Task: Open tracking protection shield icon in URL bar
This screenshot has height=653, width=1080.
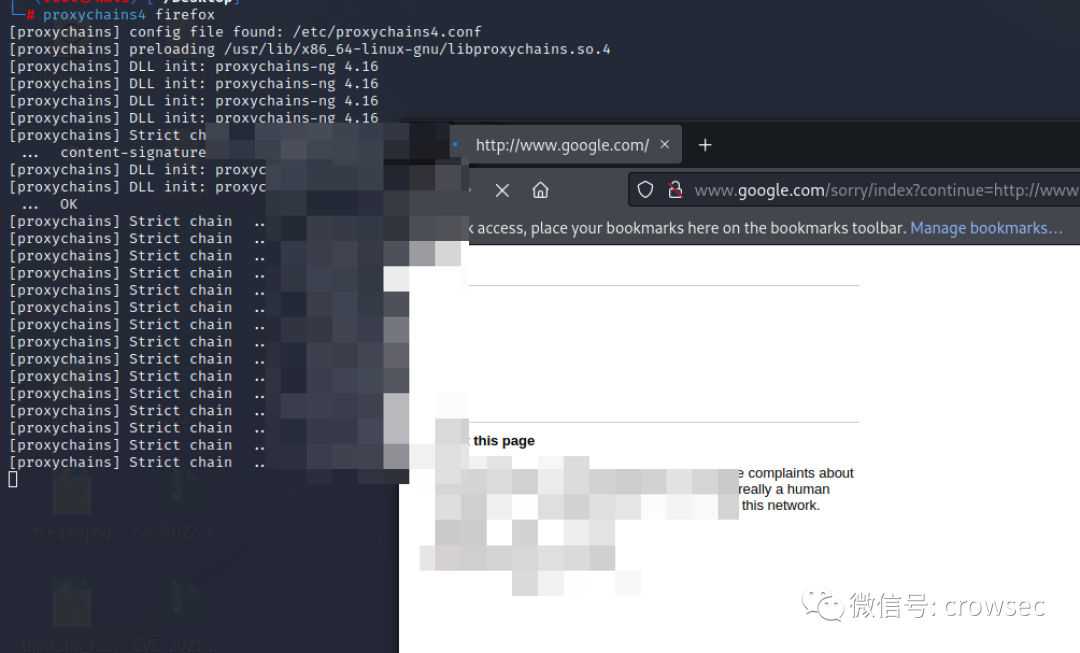Action: [x=645, y=190]
